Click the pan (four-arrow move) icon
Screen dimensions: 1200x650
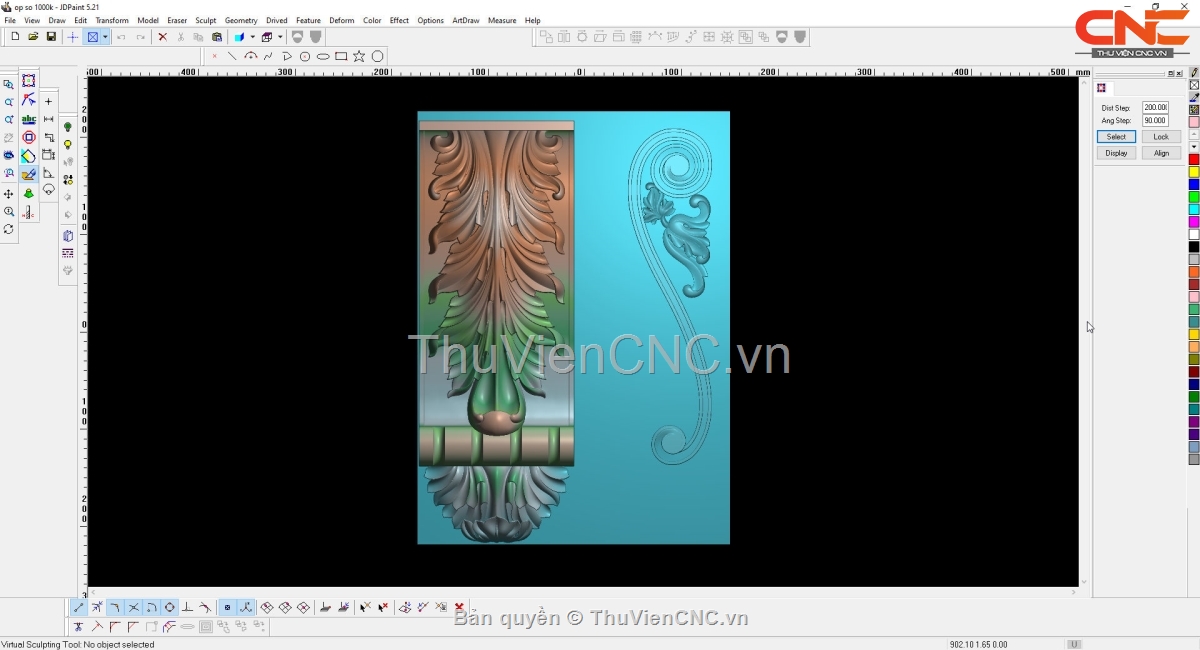tap(9, 194)
